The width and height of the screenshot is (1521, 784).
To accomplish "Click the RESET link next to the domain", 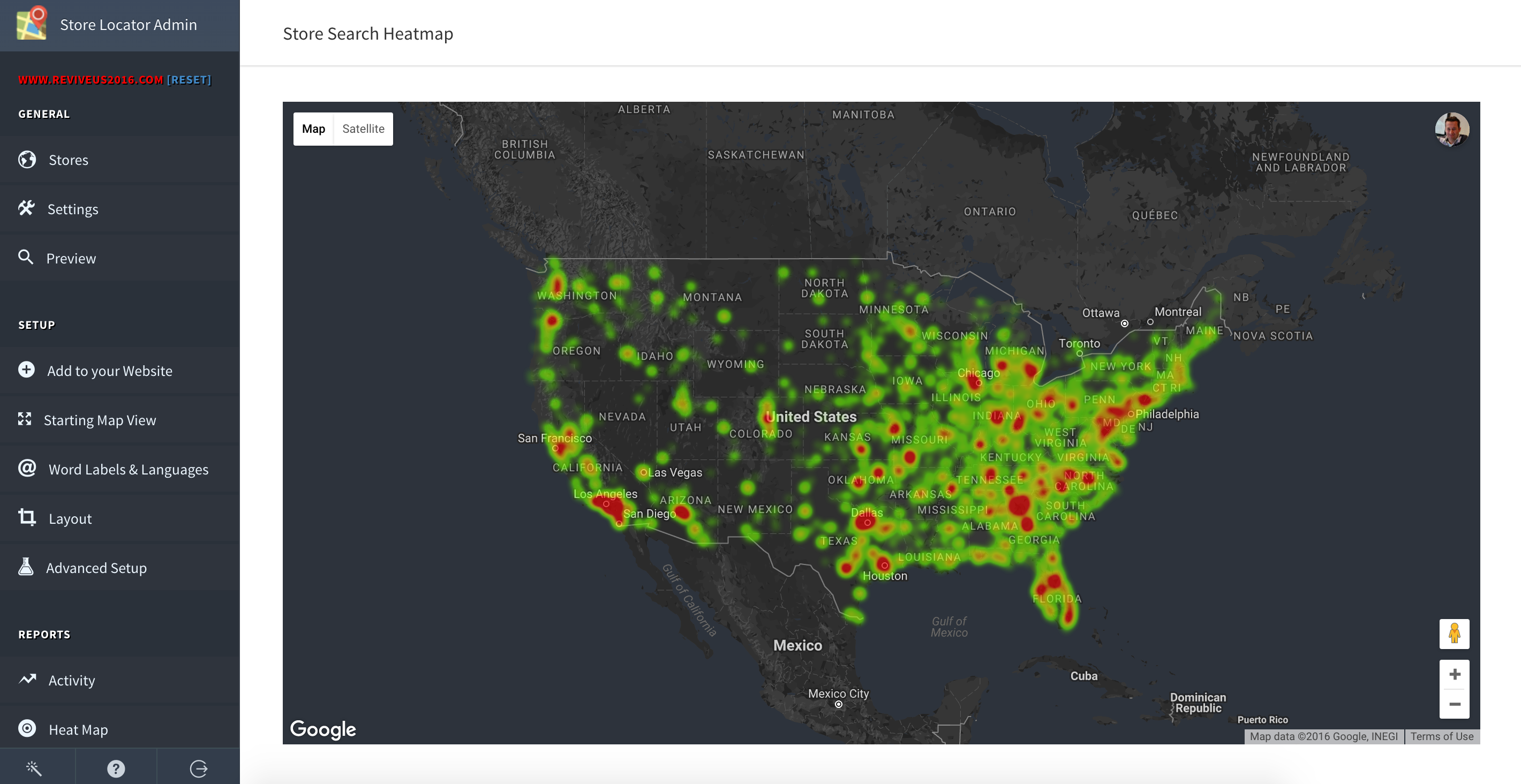I will coord(189,80).
